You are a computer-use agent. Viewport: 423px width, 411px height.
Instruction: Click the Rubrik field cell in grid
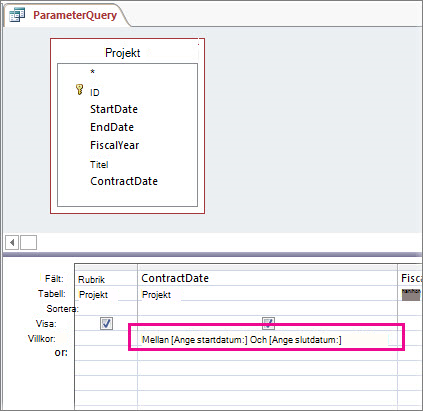point(106,279)
